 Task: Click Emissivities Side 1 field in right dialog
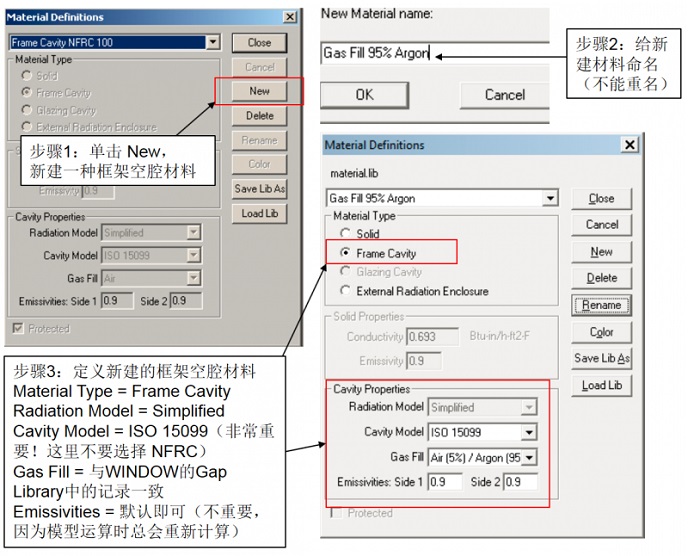click(x=446, y=482)
